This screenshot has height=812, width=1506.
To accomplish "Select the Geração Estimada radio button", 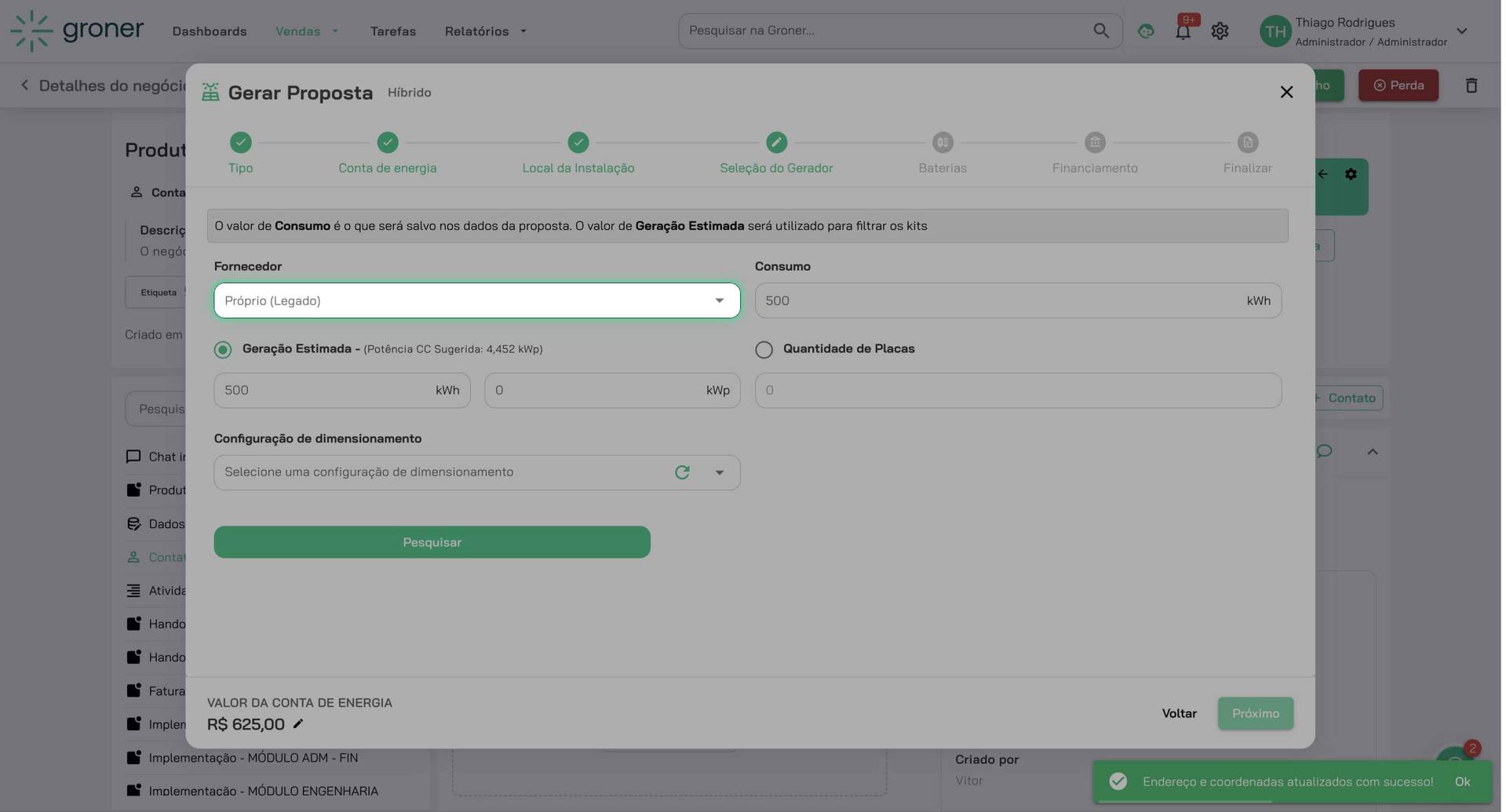I will (223, 350).
